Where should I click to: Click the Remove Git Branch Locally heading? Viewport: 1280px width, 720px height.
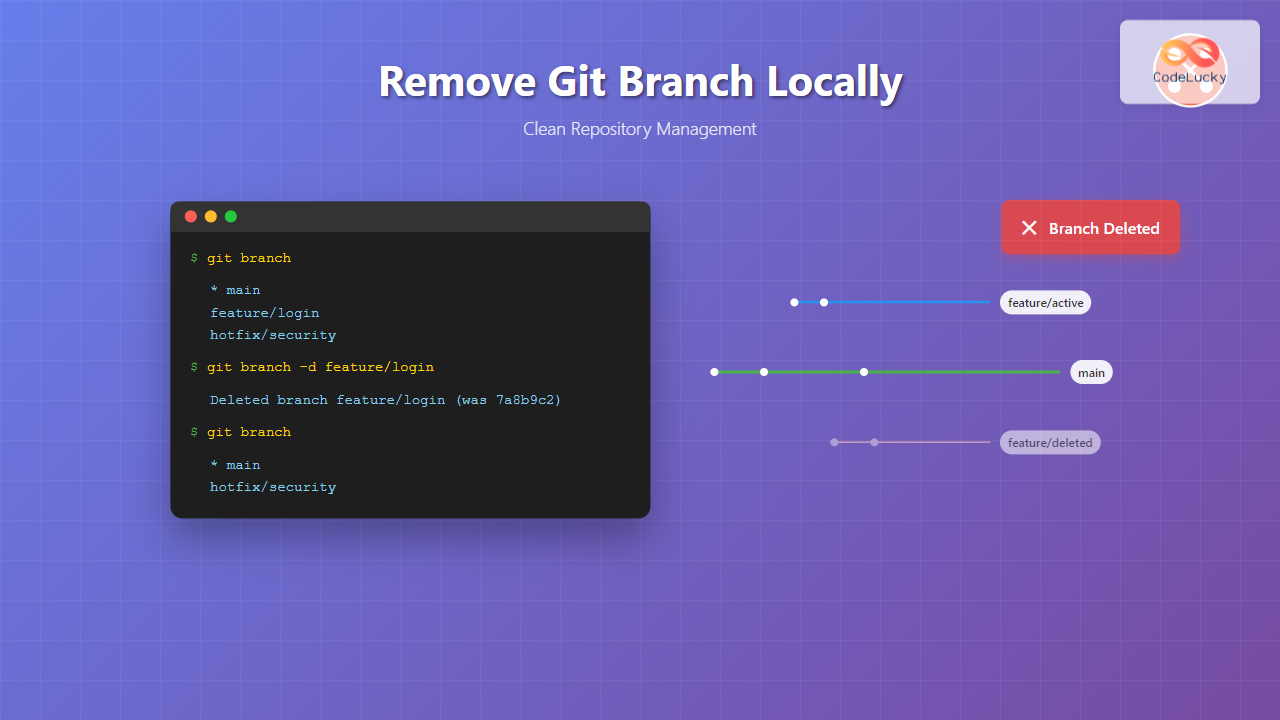click(640, 81)
